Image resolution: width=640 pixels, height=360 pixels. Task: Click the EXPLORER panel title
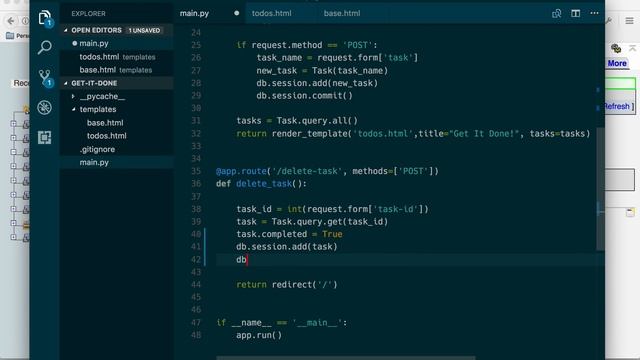[88, 13]
